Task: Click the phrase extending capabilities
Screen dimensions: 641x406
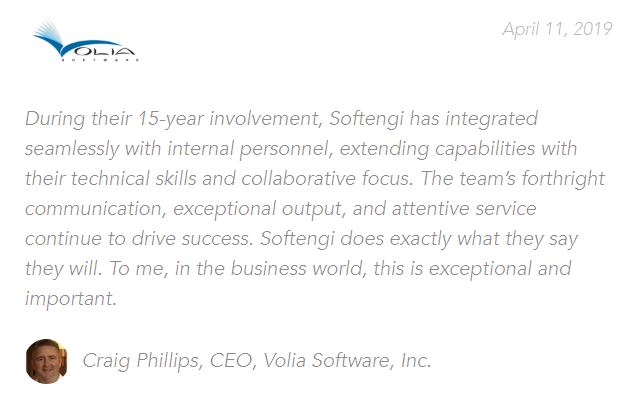Action: point(437,149)
